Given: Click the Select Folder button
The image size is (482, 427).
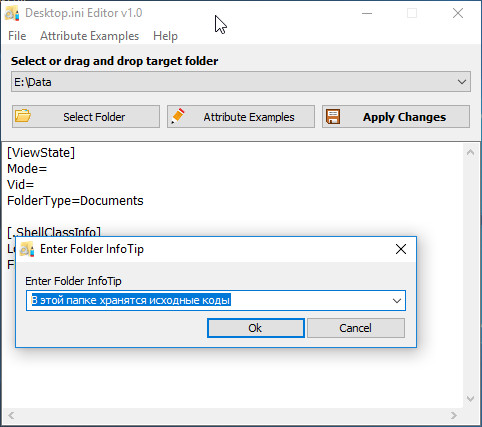Looking at the screenshot, I should 86,117.
